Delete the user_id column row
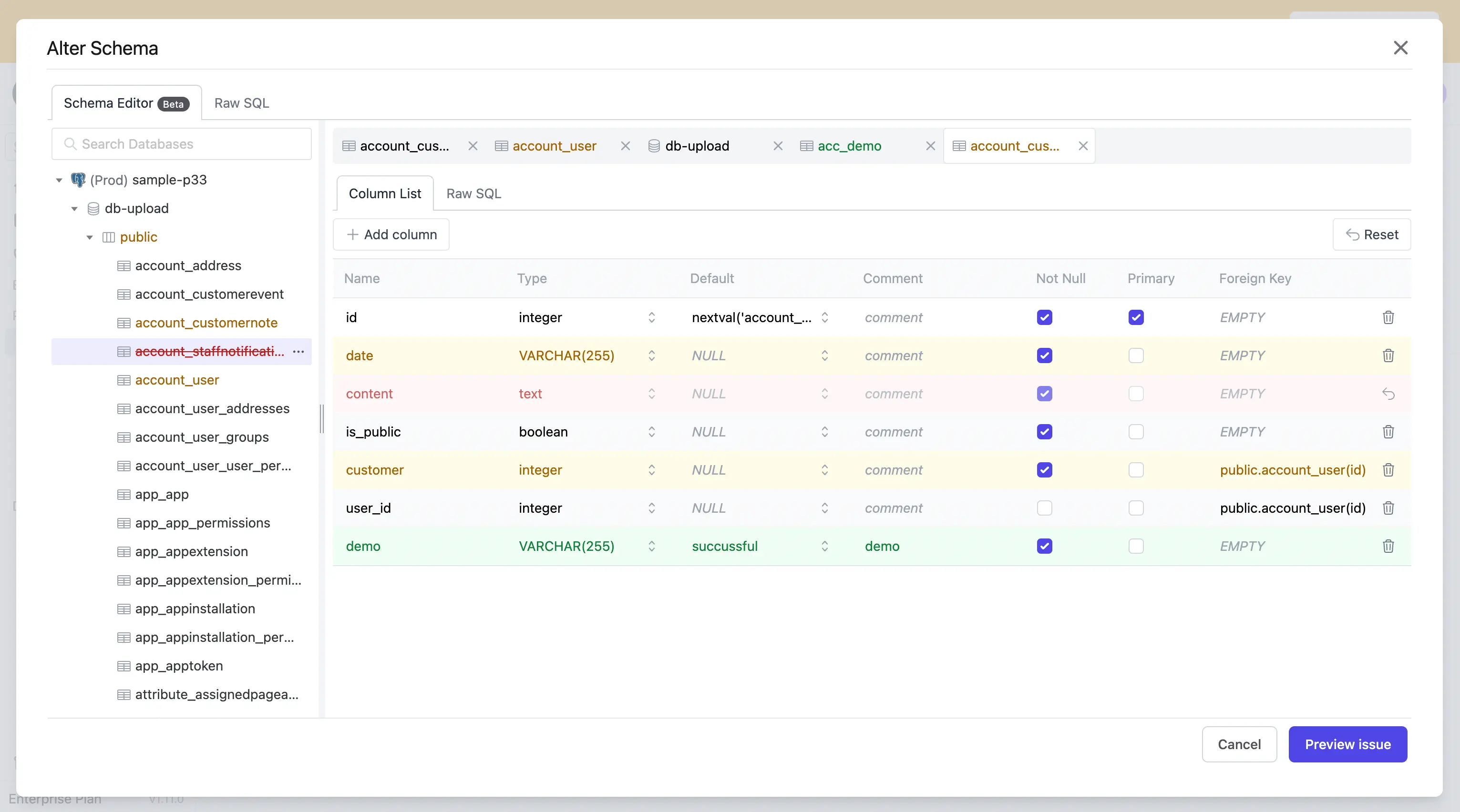 (x=1389, y=508)
